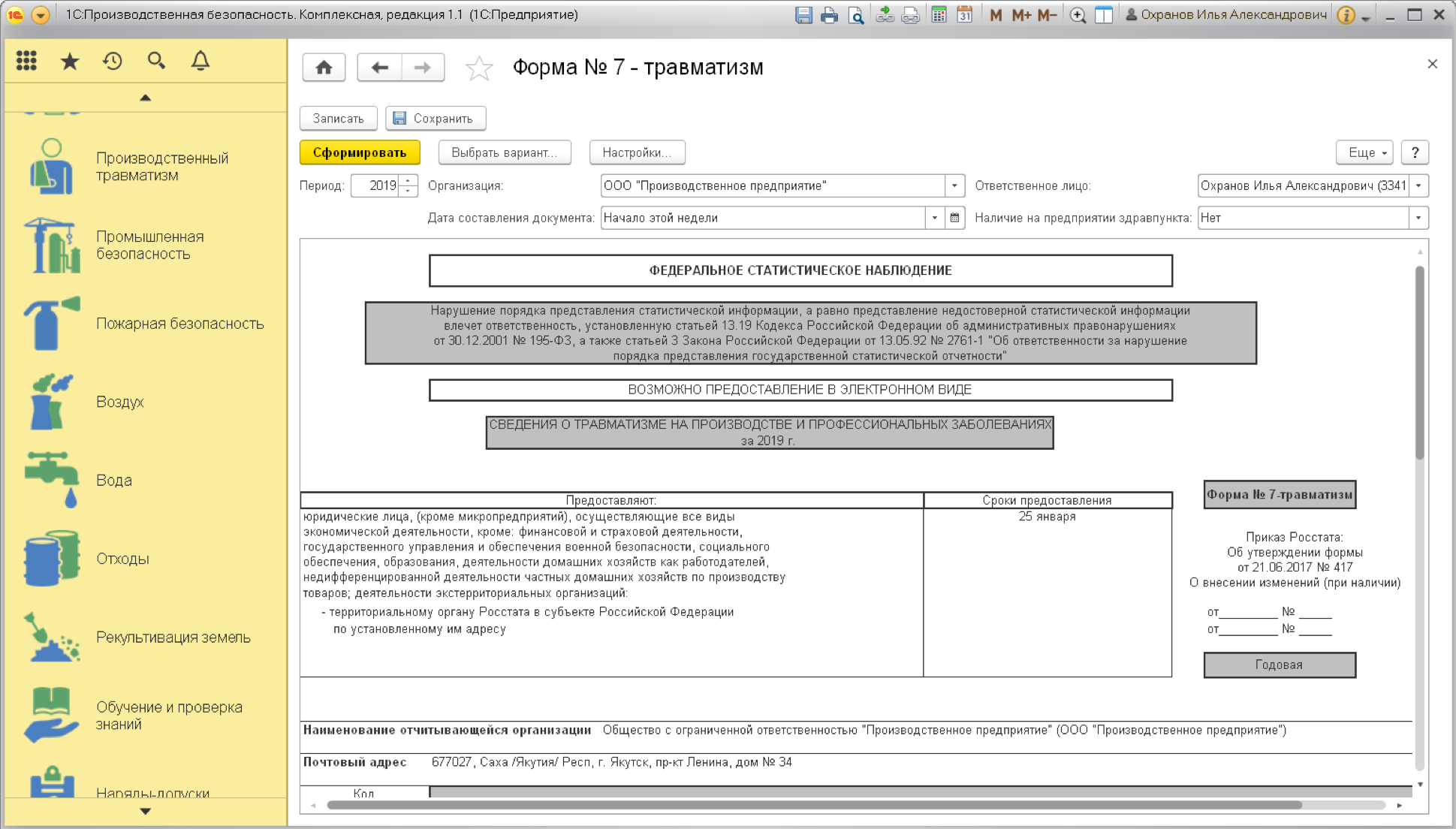
Task: Open Отходы section
Action: [x=146, y=559]
